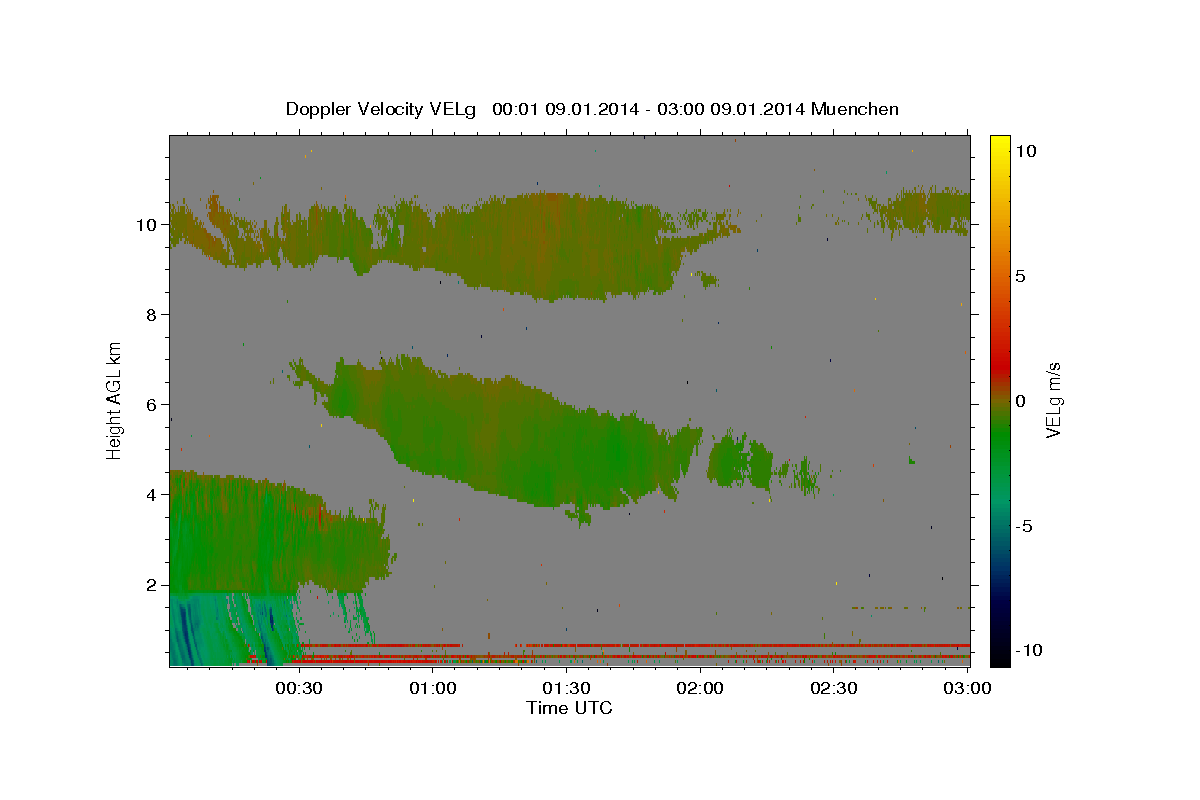Image resolution: width=1200 pixels, height=800 pixels.
Task: Click the colorbar value -5 label
Action: click(1024, 526)
